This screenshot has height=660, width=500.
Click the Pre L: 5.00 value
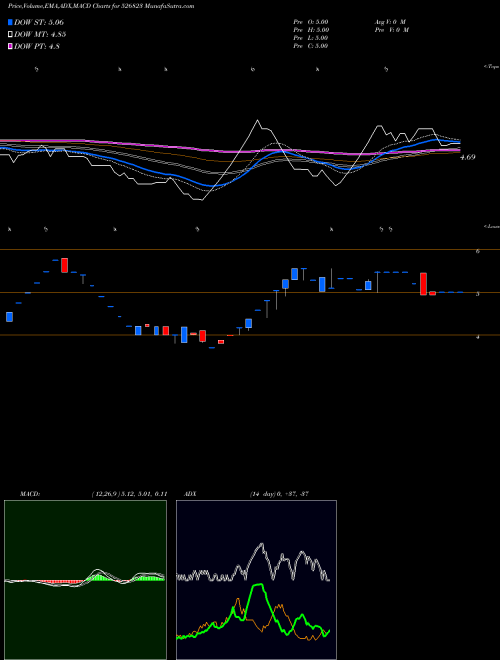coord(311,38)
